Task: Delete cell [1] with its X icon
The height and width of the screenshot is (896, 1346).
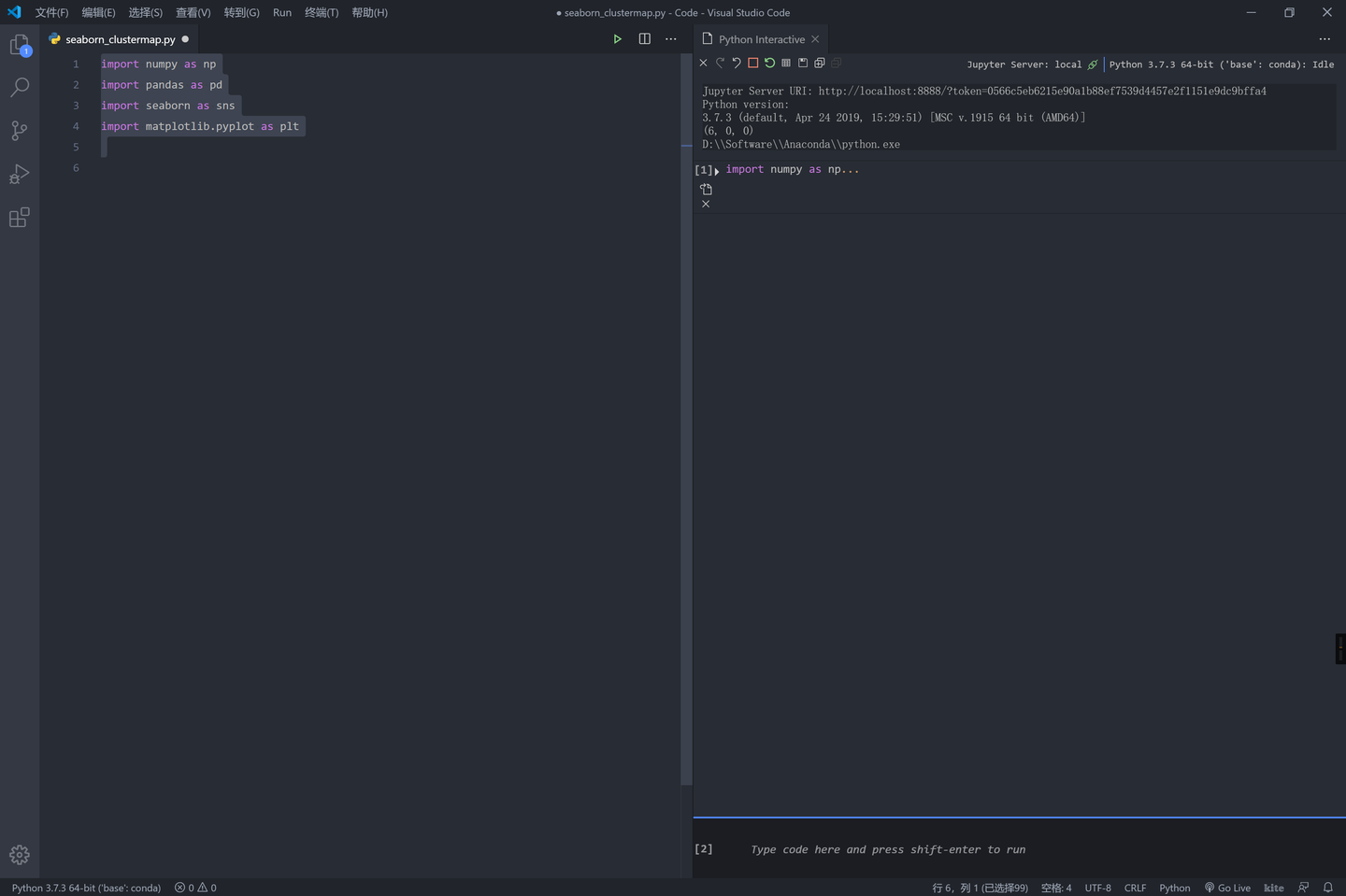Action: click(706, 204)
